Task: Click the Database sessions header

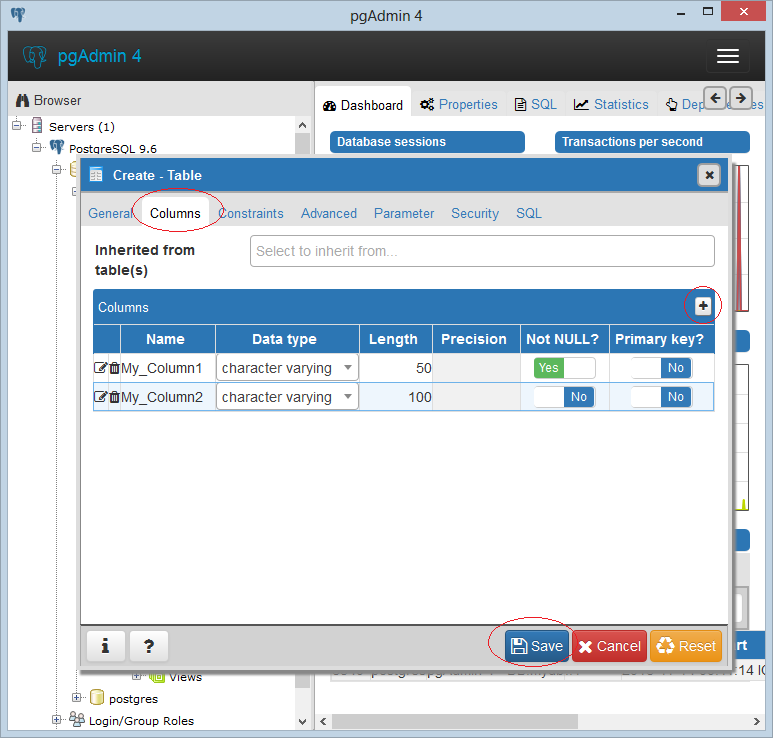Action: 427,142
